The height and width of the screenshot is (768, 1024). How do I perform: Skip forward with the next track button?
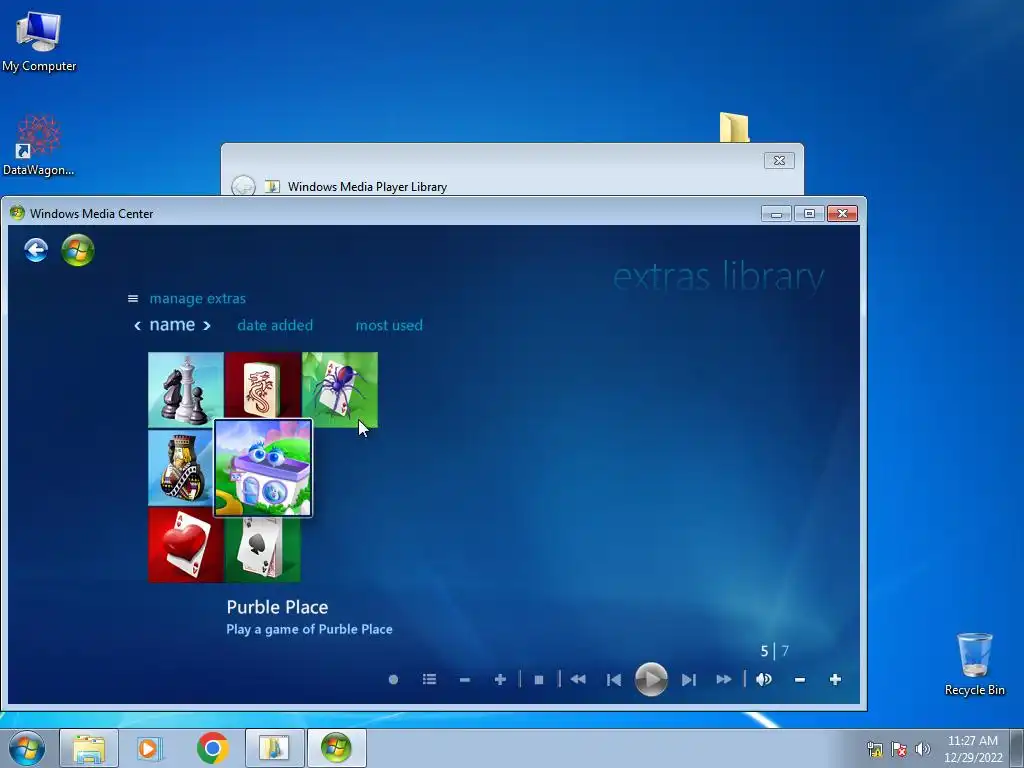pyautogui.click(x=688, y=680)
